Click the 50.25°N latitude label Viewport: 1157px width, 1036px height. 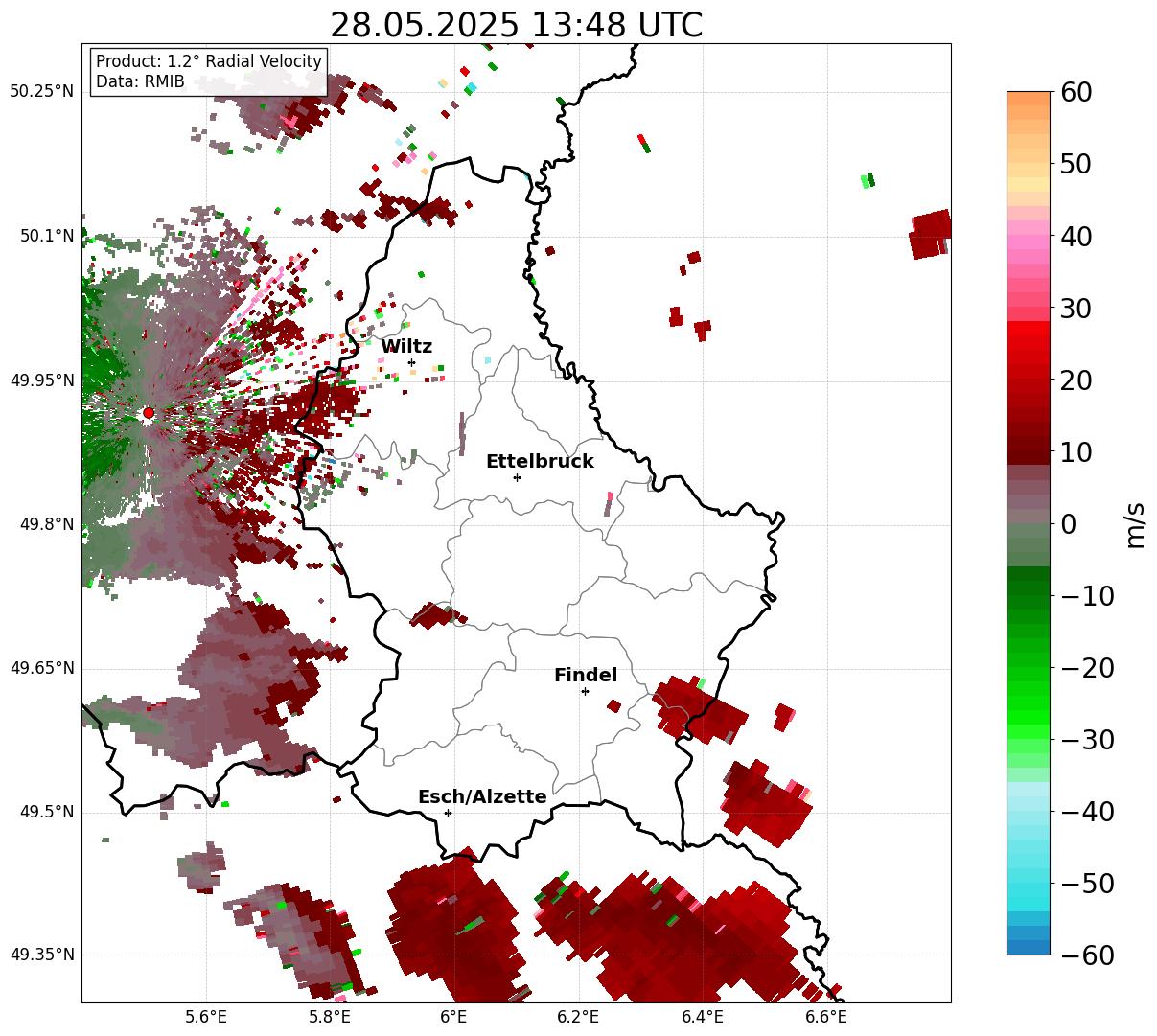click(x=42, y=92)
